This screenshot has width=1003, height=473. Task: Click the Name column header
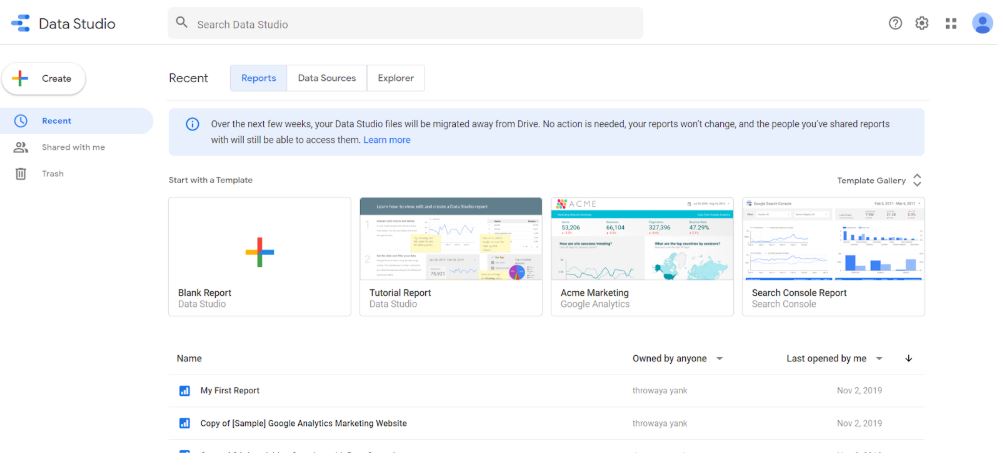189,358
